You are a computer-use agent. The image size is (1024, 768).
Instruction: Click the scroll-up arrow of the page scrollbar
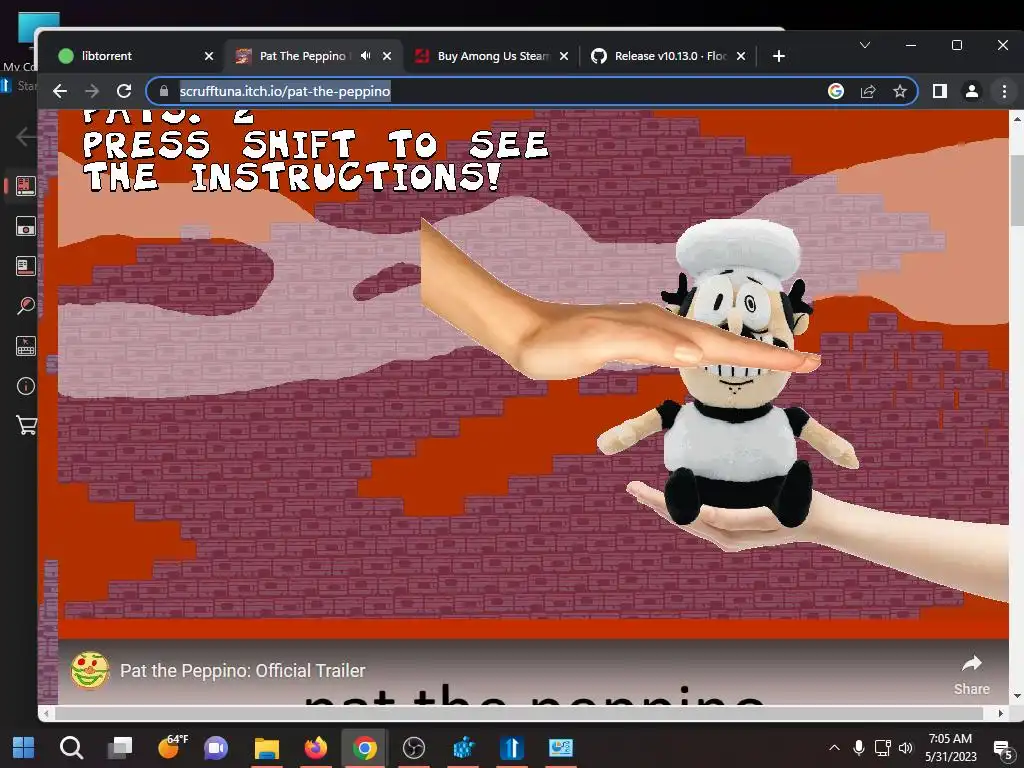coord(1016,119)
